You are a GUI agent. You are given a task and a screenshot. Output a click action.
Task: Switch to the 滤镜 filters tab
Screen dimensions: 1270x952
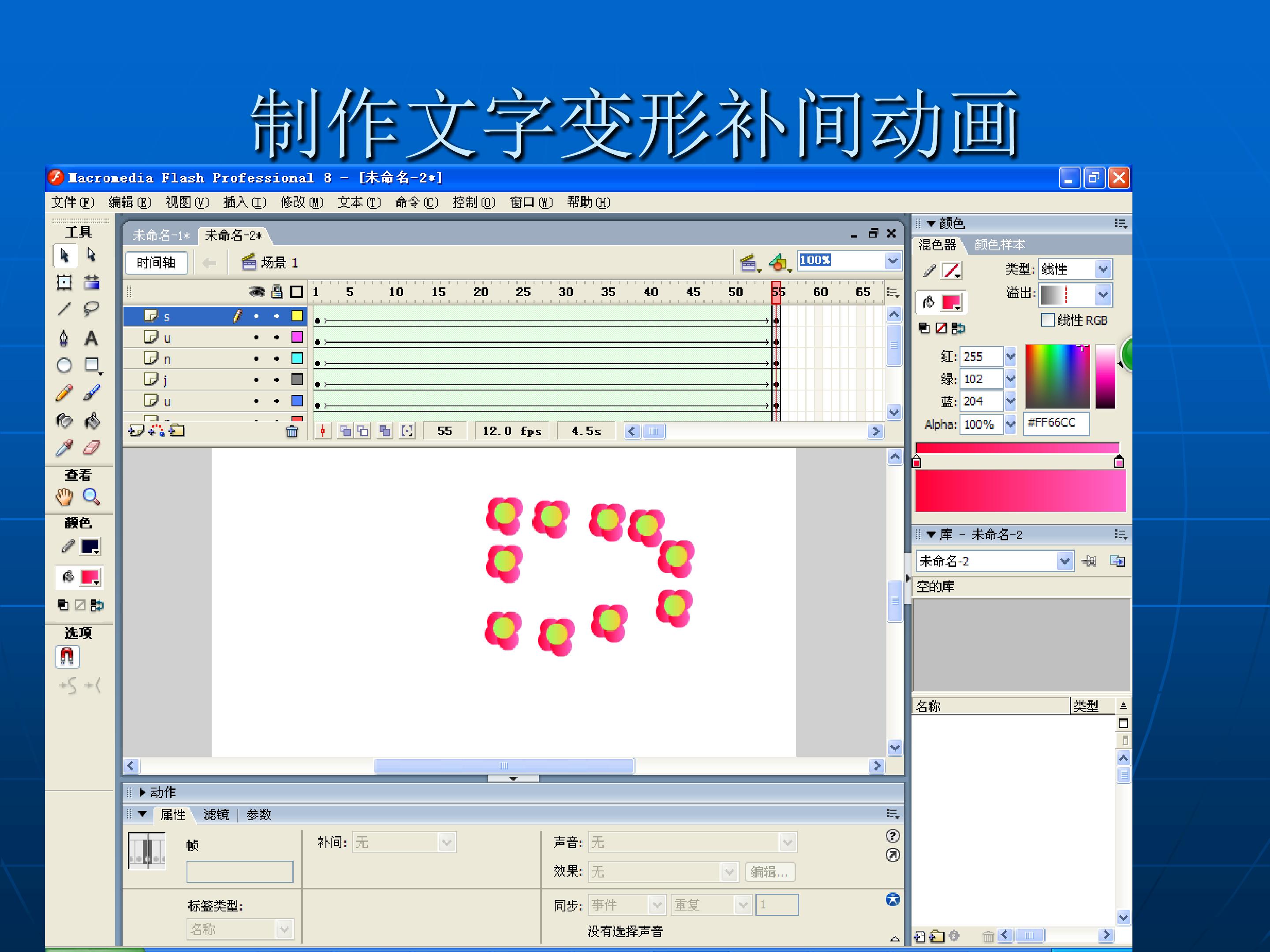(217, 814)
